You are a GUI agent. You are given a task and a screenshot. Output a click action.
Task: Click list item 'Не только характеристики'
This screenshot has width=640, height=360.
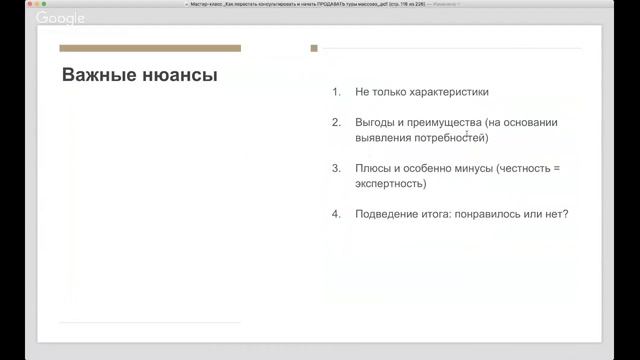point(422,92)
